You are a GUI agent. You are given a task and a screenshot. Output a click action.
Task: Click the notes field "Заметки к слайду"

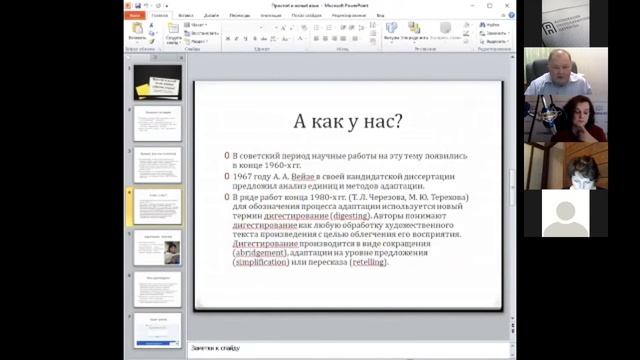click(x=349, y=348)
